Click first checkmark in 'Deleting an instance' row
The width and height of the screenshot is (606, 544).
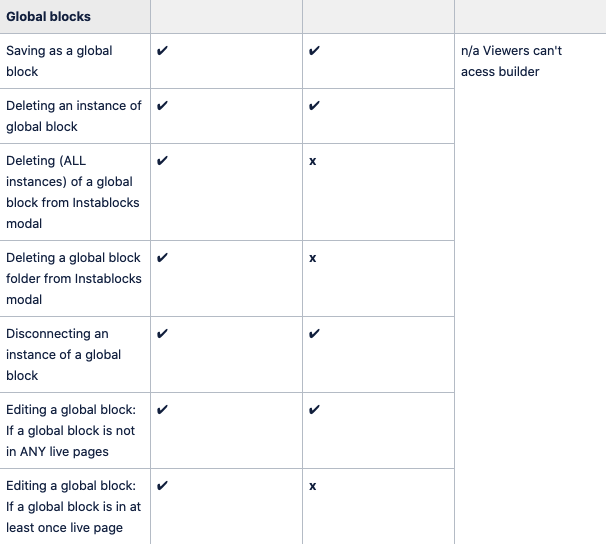162,105
